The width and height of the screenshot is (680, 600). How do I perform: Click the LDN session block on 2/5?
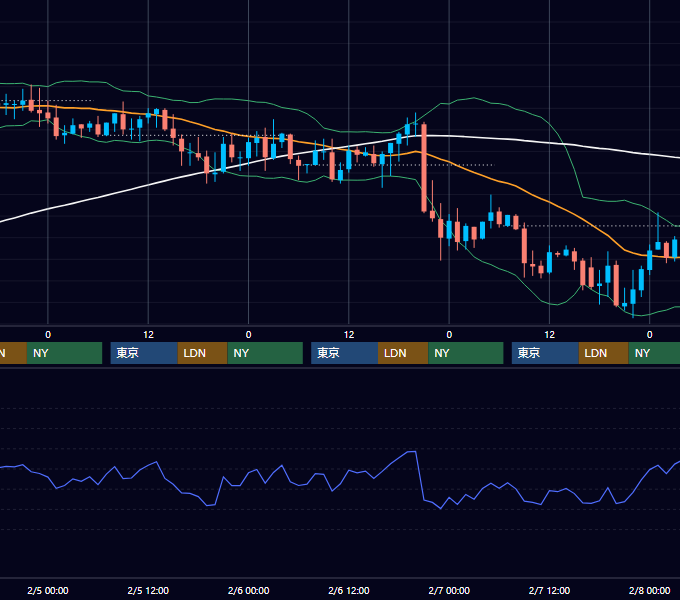[203, 353]
